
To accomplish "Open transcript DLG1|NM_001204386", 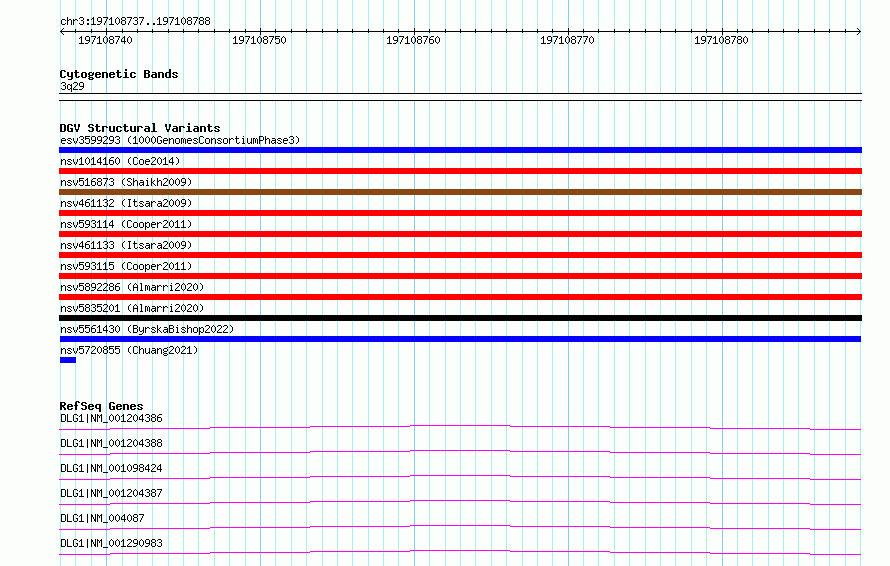I will tap(111, 418).
